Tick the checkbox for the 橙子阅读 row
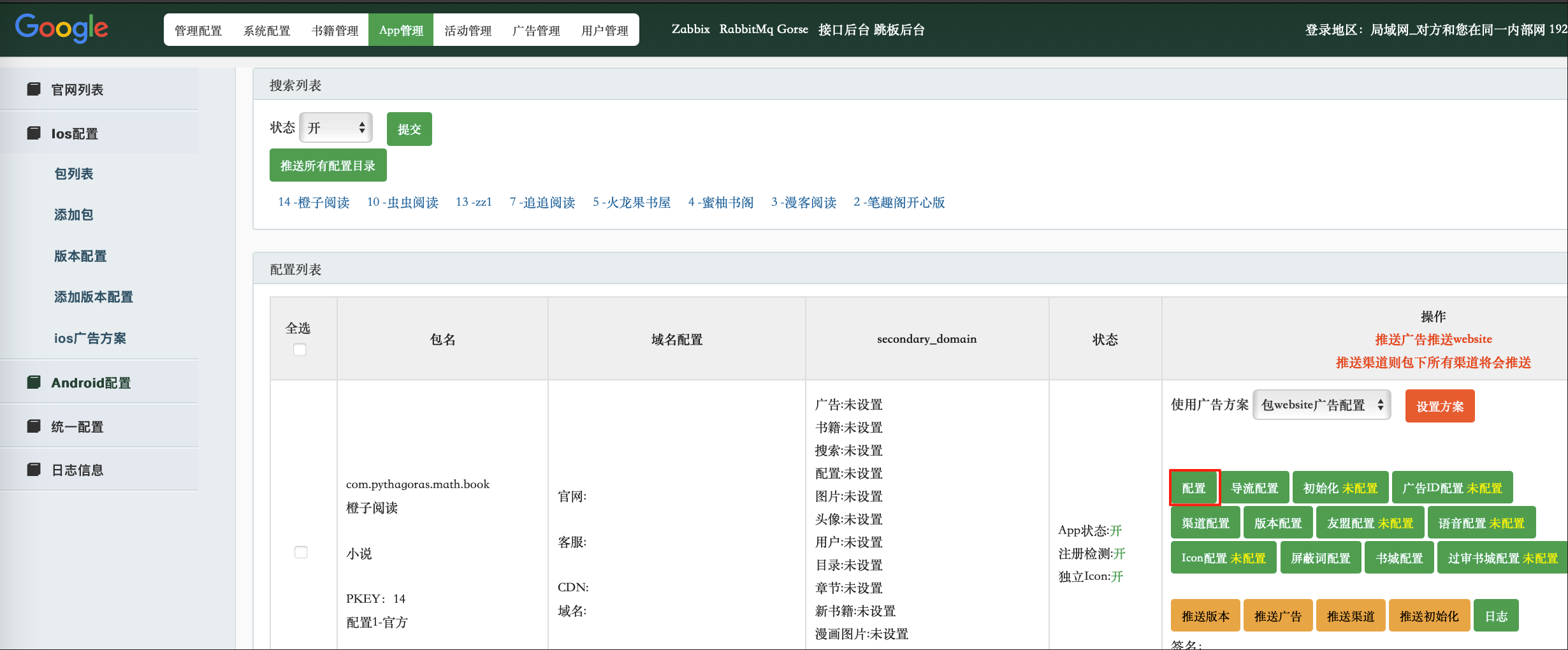 [301, 552]
